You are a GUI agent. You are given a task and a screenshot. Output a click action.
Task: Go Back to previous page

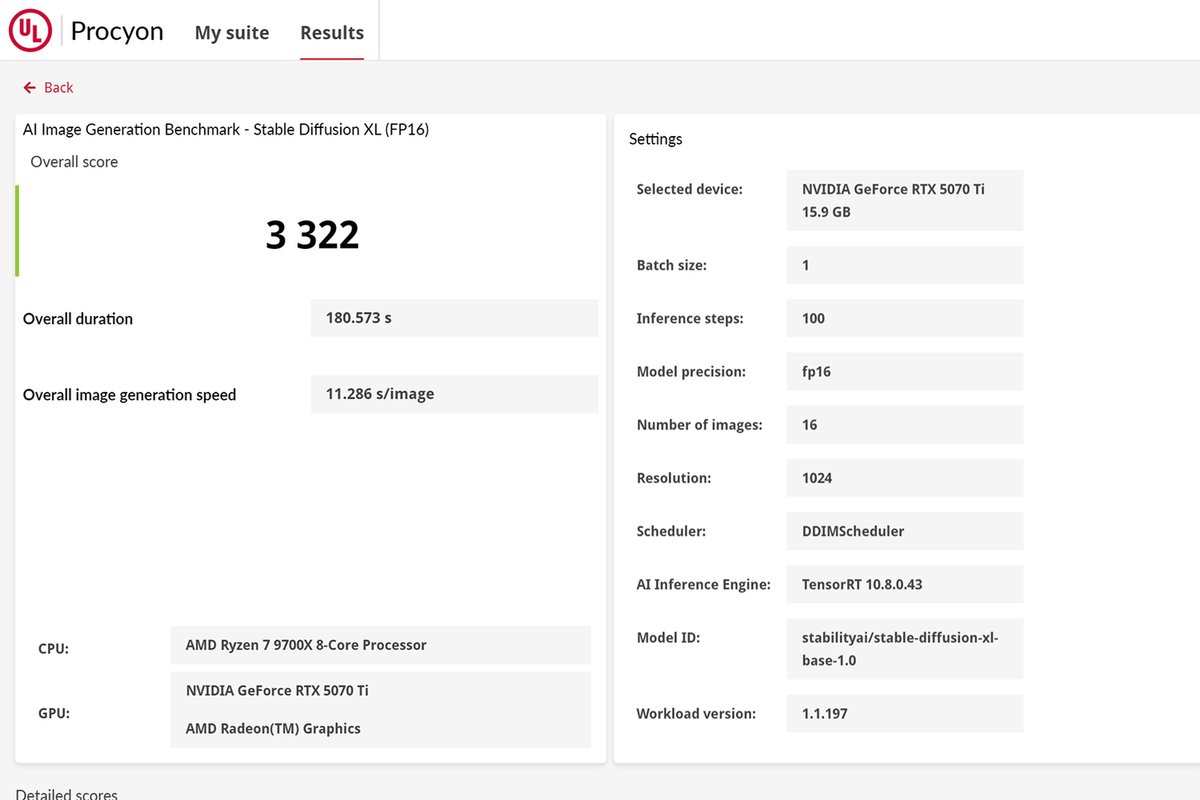point(48,88)
